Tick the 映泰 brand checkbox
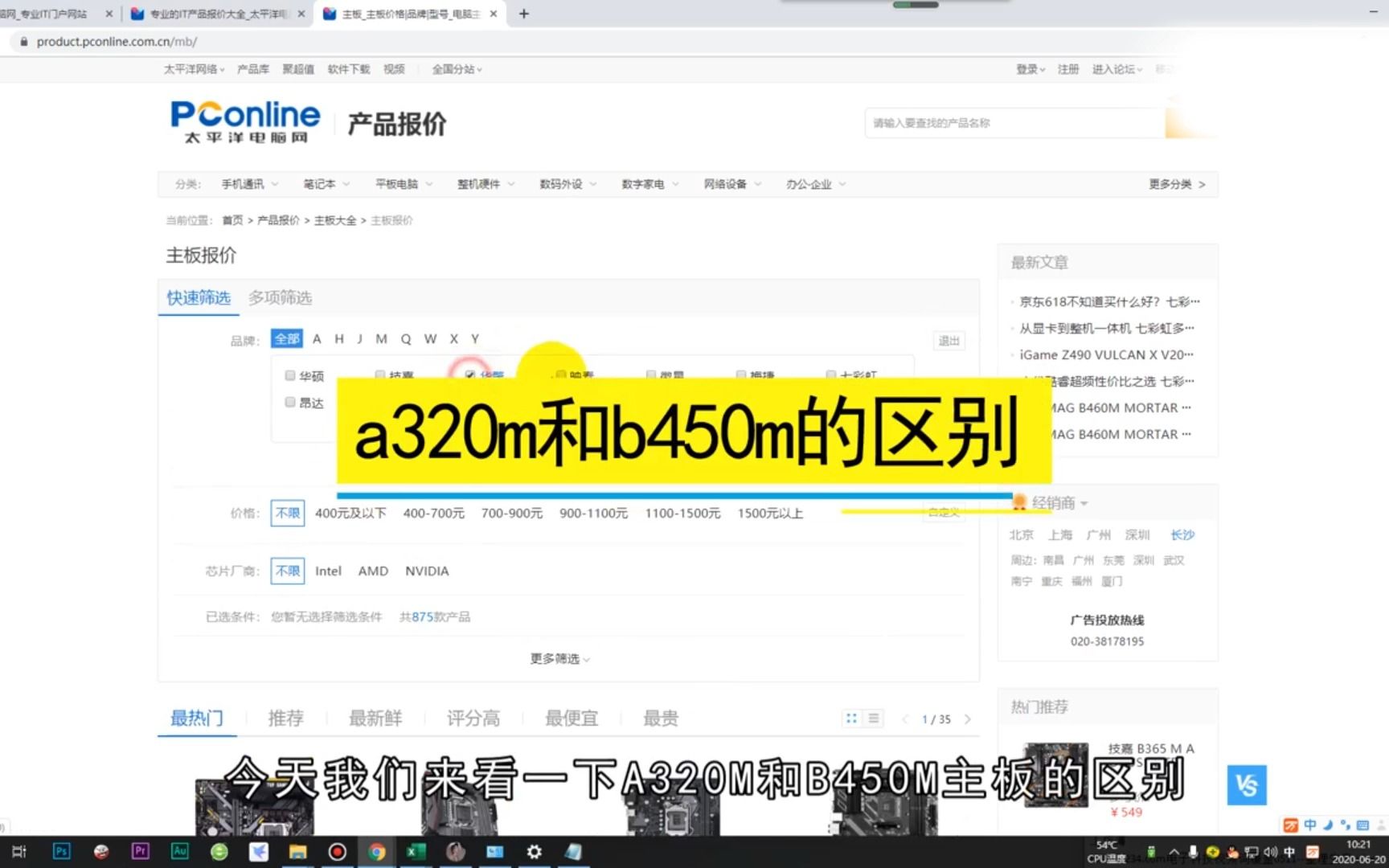Image resolution: width=1389 pixels, height=868 pixels. pos(561,375)
